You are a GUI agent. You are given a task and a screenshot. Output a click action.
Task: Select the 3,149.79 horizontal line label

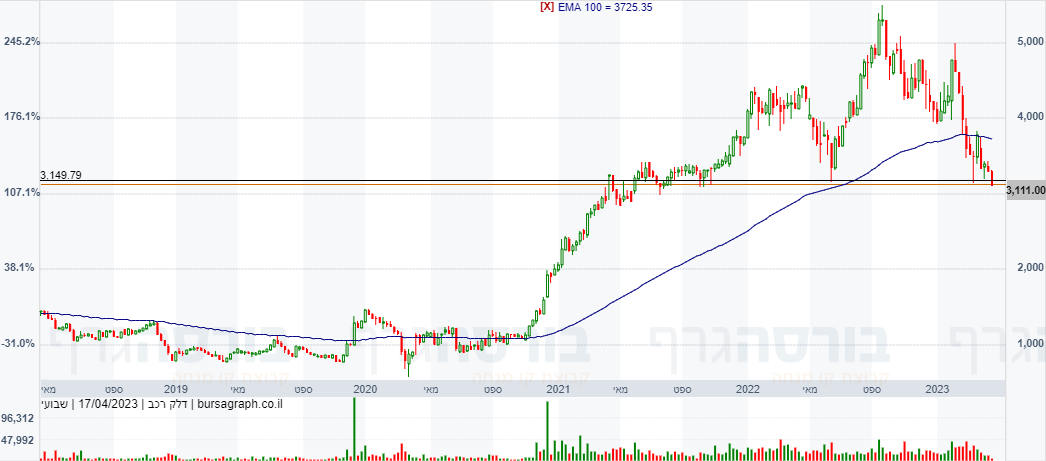click(x=61, y=175)
